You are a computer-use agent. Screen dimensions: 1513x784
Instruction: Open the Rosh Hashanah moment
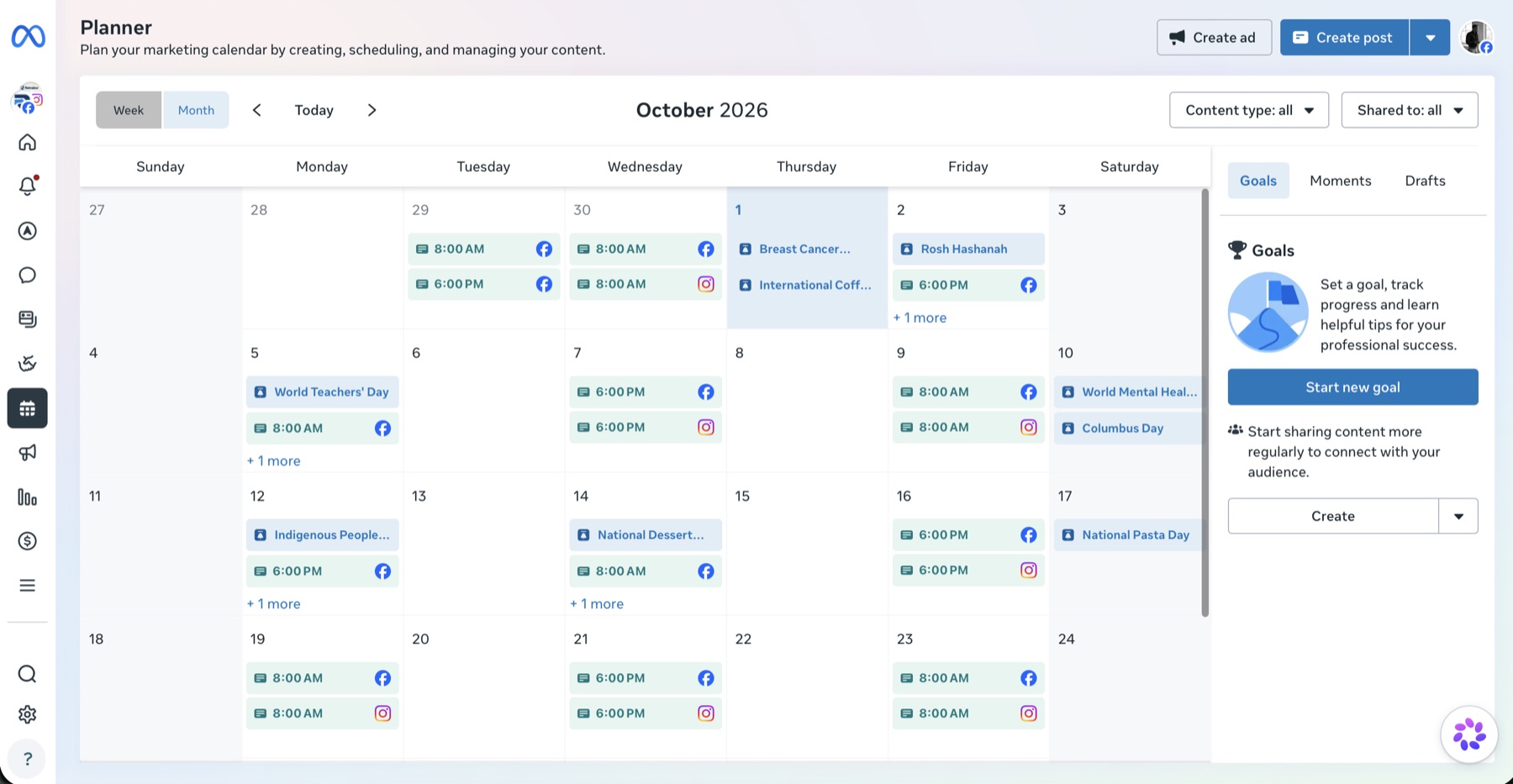[x=968, y=249]
